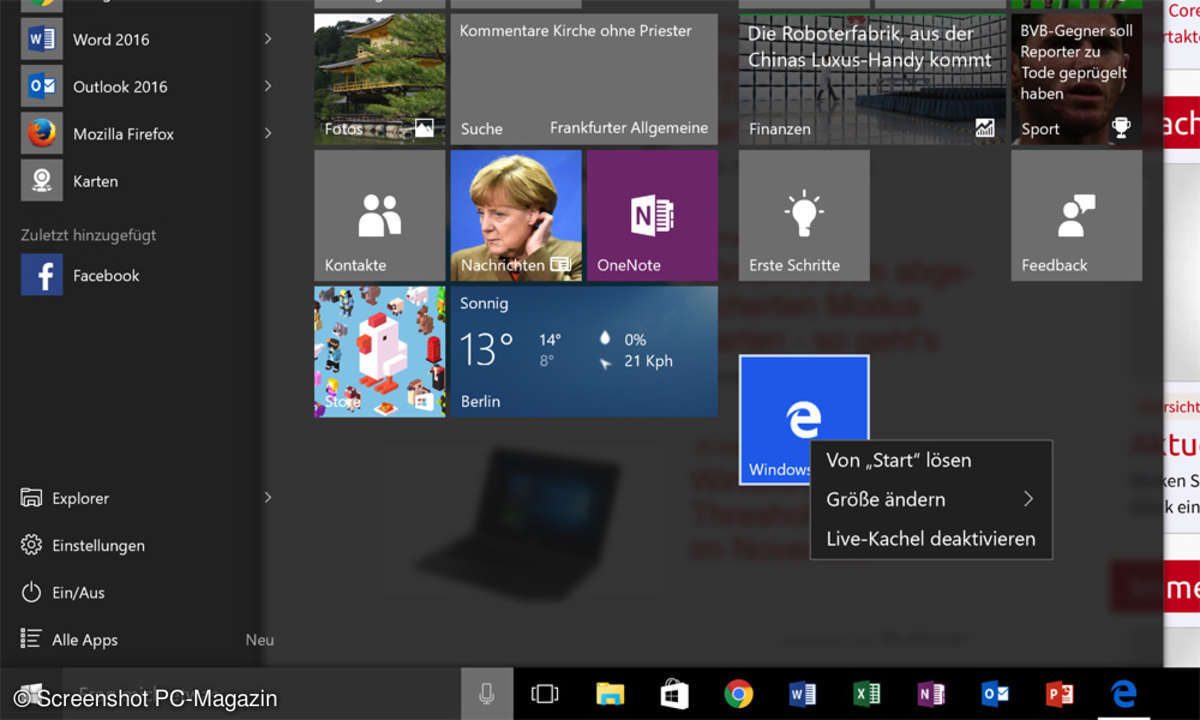Open the Erste Schritte tile
The image size is (1200, 720).
tap(804, 215)
